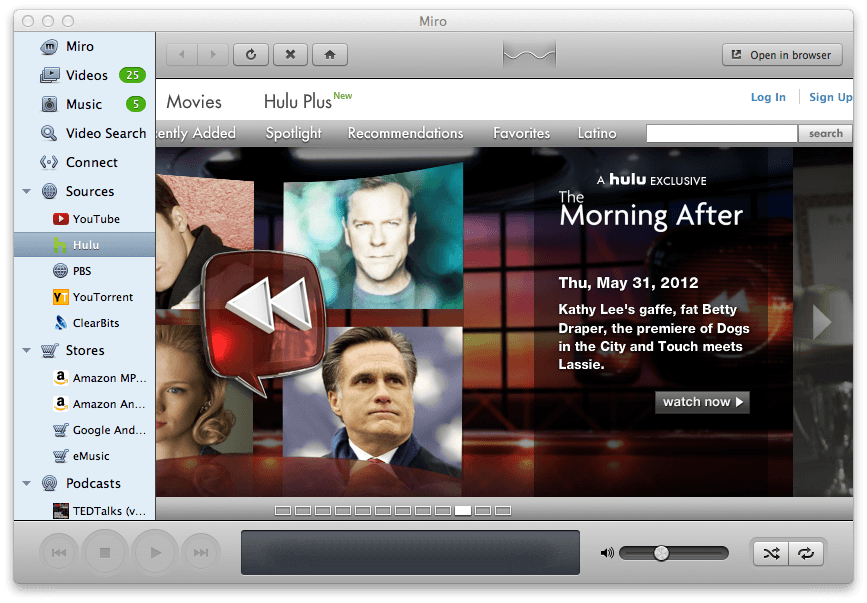Stop loading the page
The height and width of the screenshot is (603, 867).
coord(290,55)
